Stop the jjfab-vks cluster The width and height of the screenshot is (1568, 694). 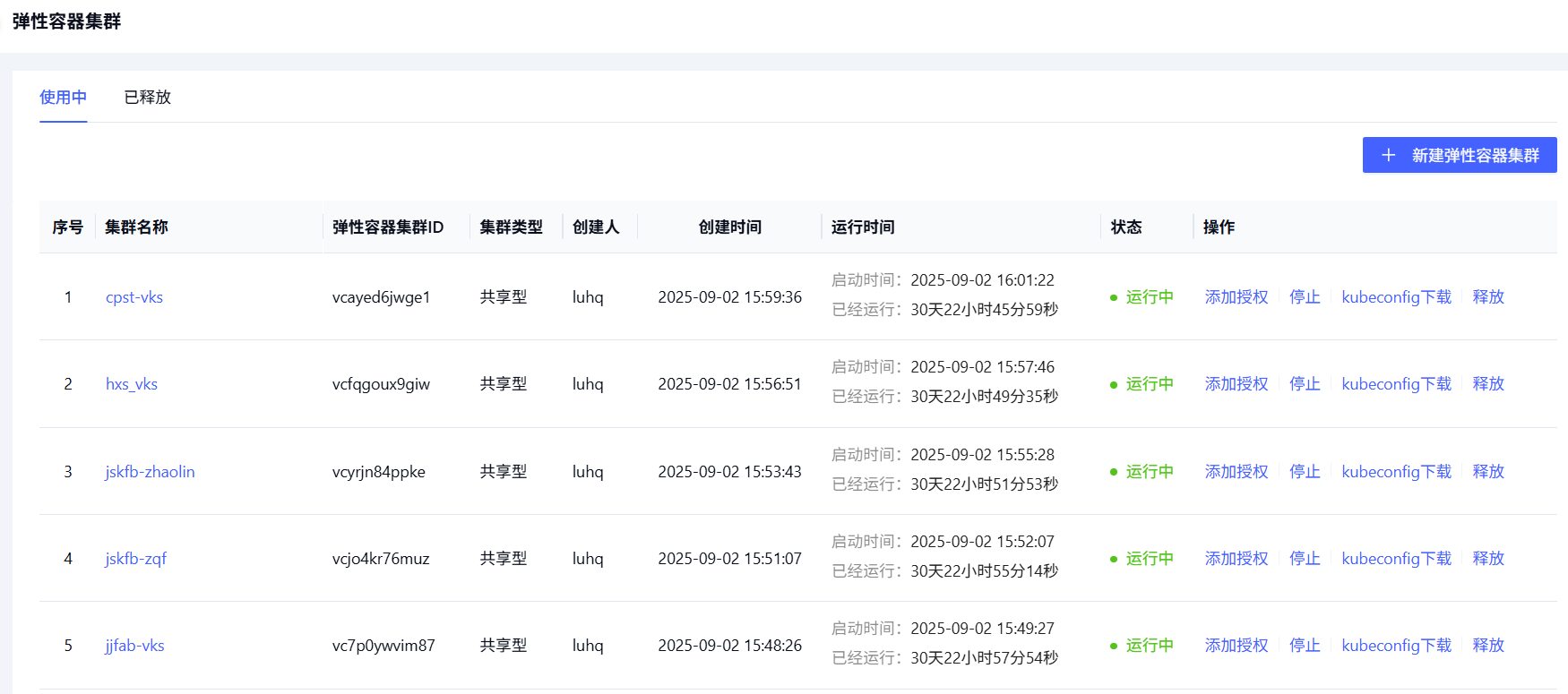[1305, 646]
